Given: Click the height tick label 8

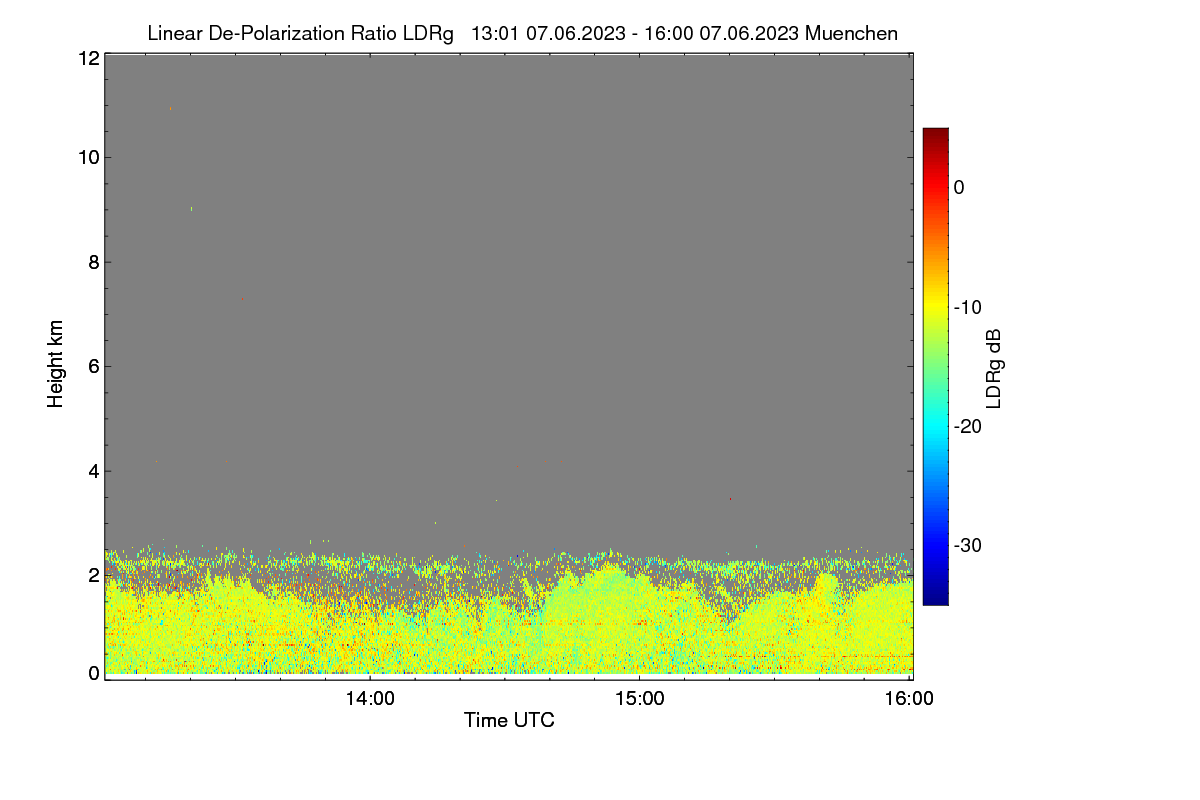Looking at the screenshot, I should click(x=93, y=262).
